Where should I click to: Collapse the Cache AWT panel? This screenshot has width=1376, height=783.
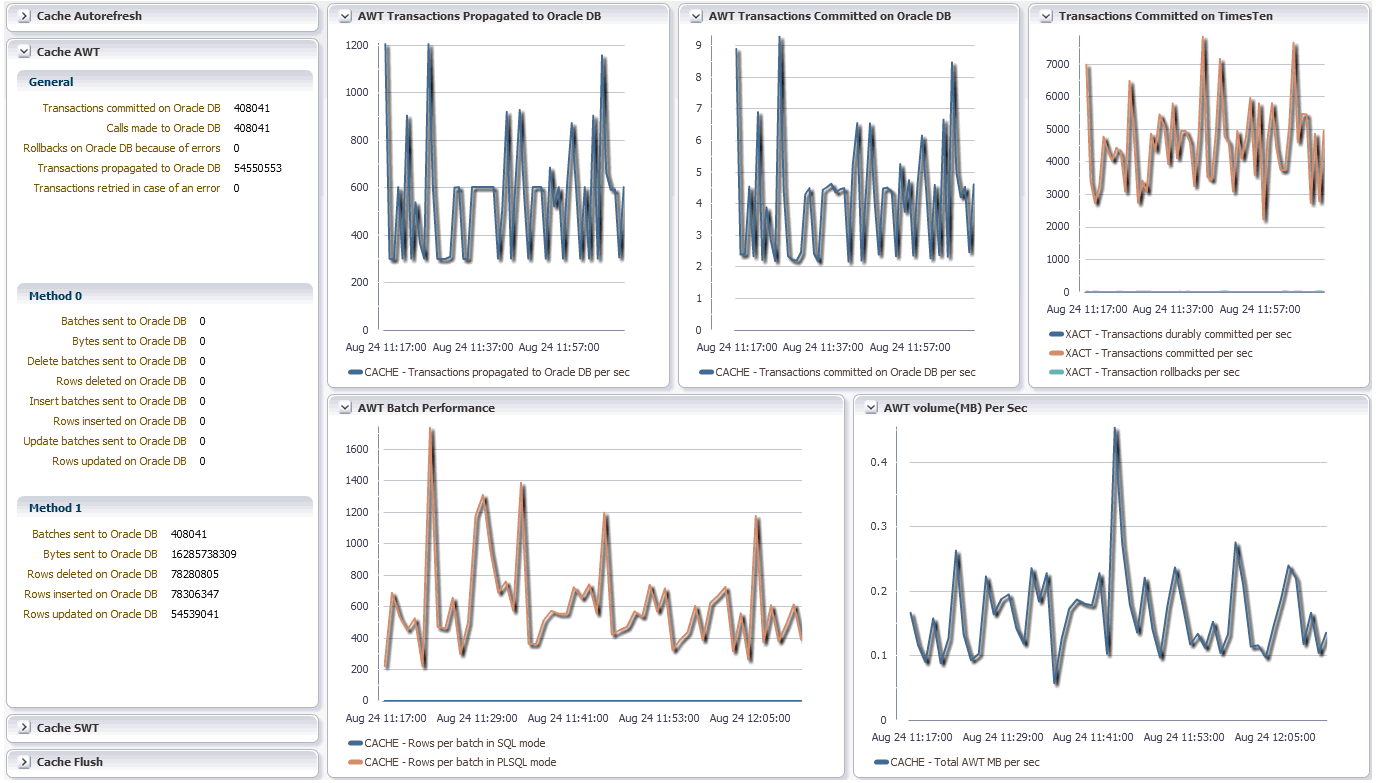24,51
